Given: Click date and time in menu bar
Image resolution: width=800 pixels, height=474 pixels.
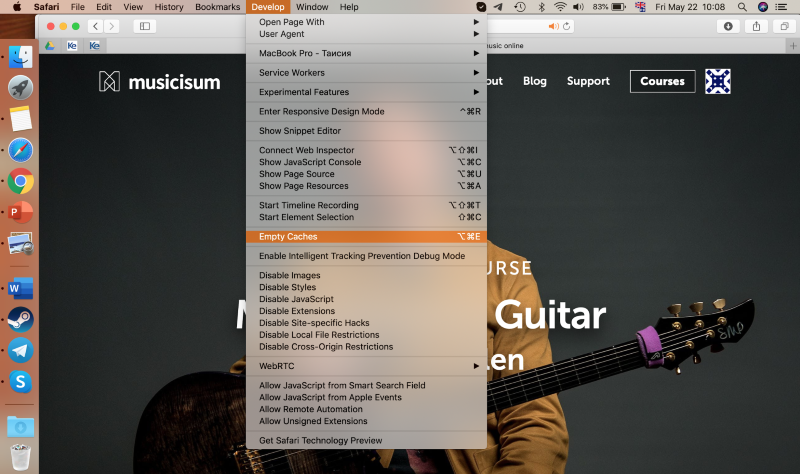Looking at the screenshot, I should [x=690, y=7].
